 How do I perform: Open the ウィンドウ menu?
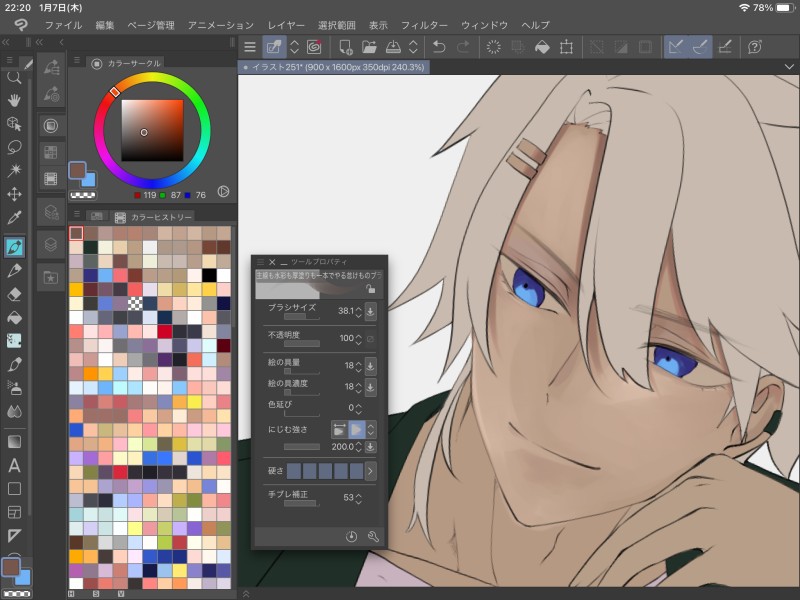484,25
